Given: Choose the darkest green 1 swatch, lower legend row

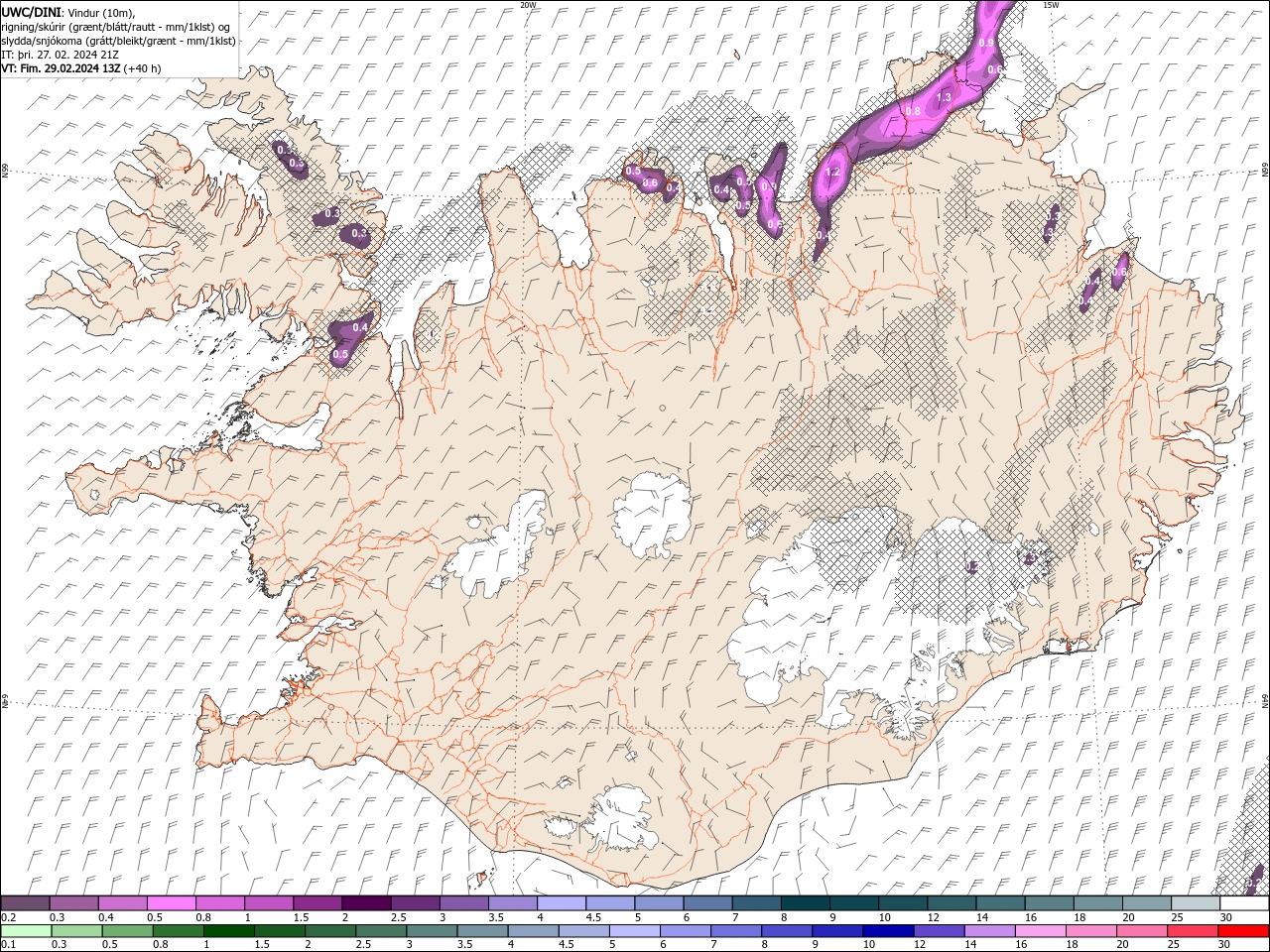Looking at the screenshot, I should [228, 930].
